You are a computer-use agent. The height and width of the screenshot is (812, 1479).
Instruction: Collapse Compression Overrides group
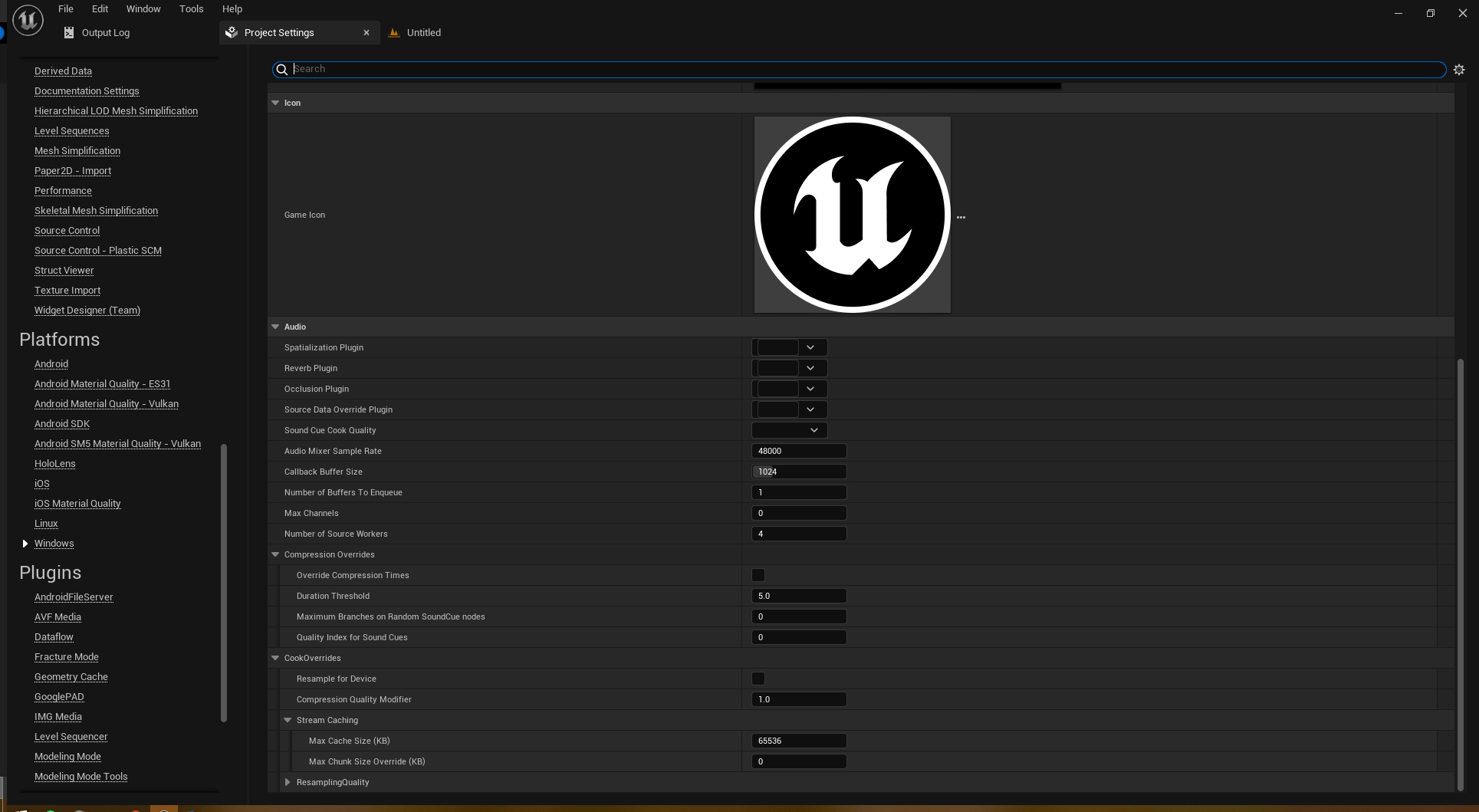point(275,554)
